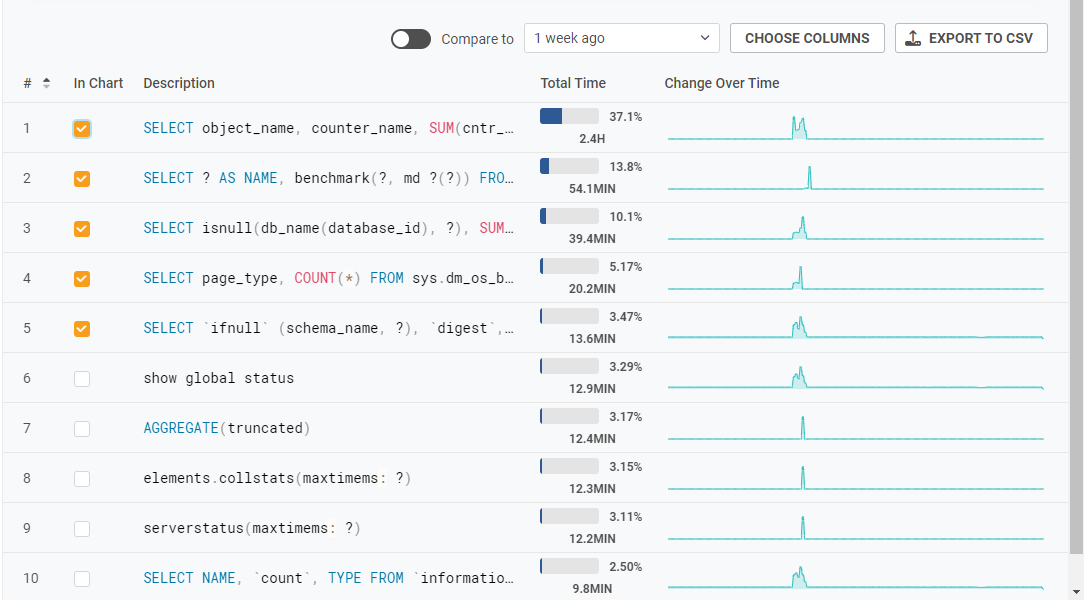The width and height of the screenshot is (1084, 600).
Task: Open the 1 week ago dropdown
Action: click(621, 39)
